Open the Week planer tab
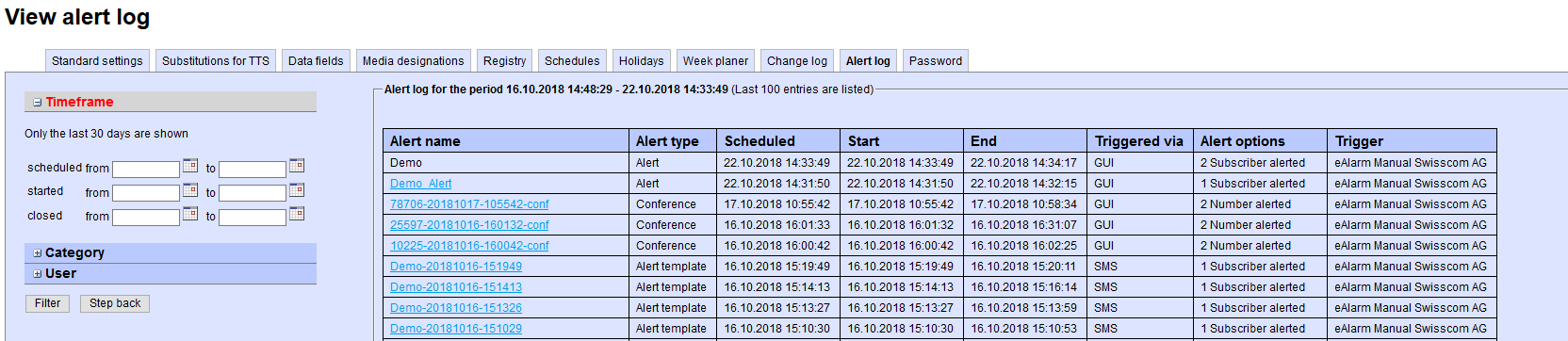The width and height of the screenshot is (1568, 341). coord(715,60)
